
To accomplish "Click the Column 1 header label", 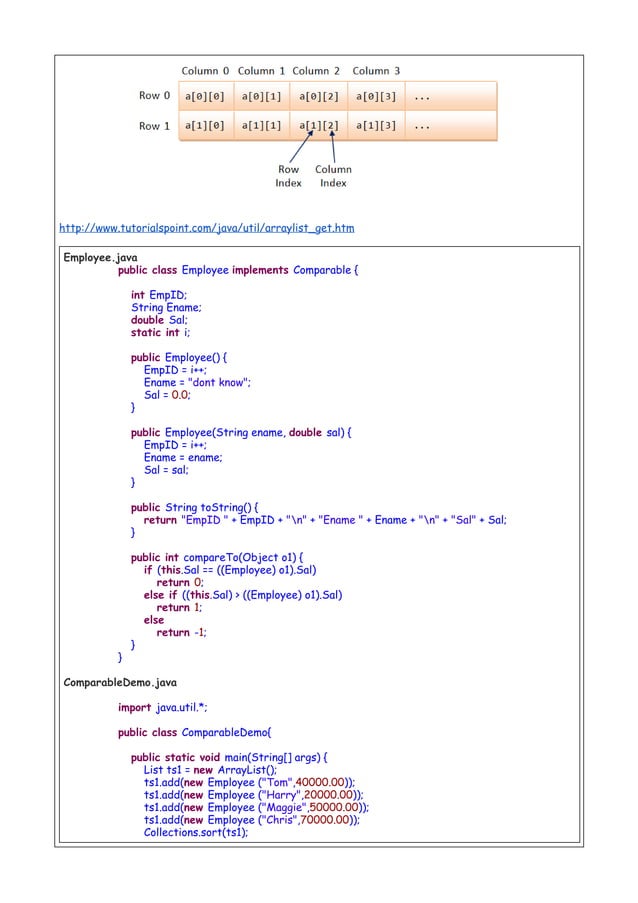I will pos(261,71).
